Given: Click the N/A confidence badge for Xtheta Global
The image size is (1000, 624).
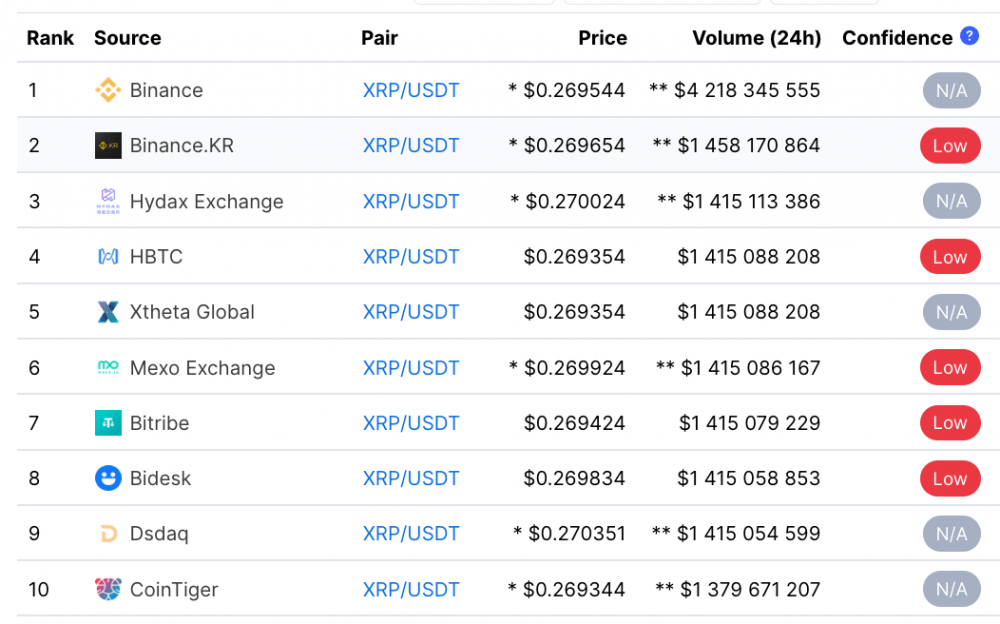Looking at the screenshot, I should (x=952, y=313).
